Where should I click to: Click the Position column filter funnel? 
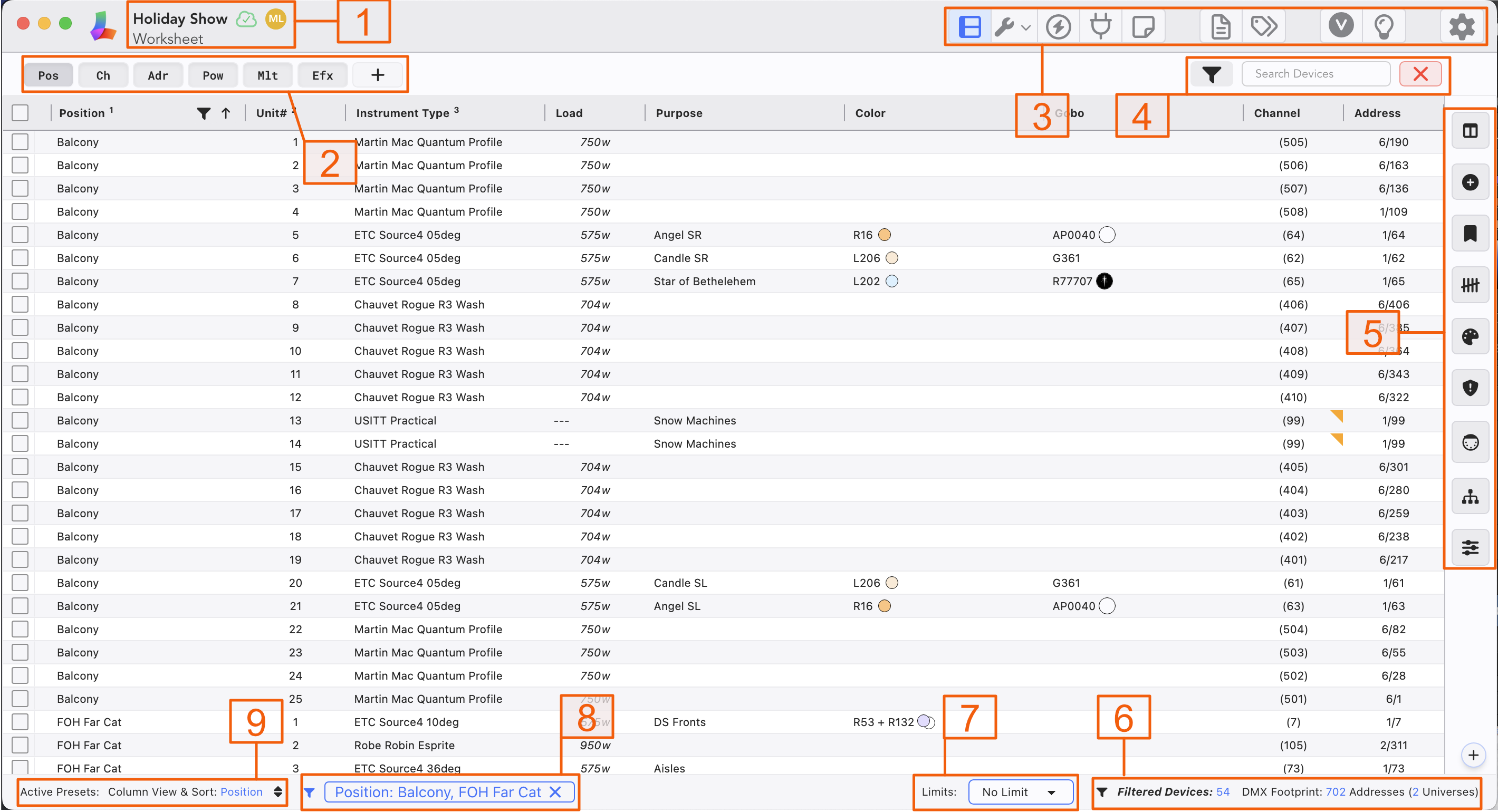[203, 113]
